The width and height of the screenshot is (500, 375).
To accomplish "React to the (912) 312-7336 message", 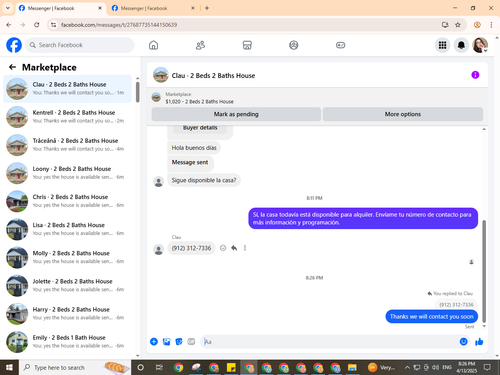I will pyautogui.click(x=223, y=248).
